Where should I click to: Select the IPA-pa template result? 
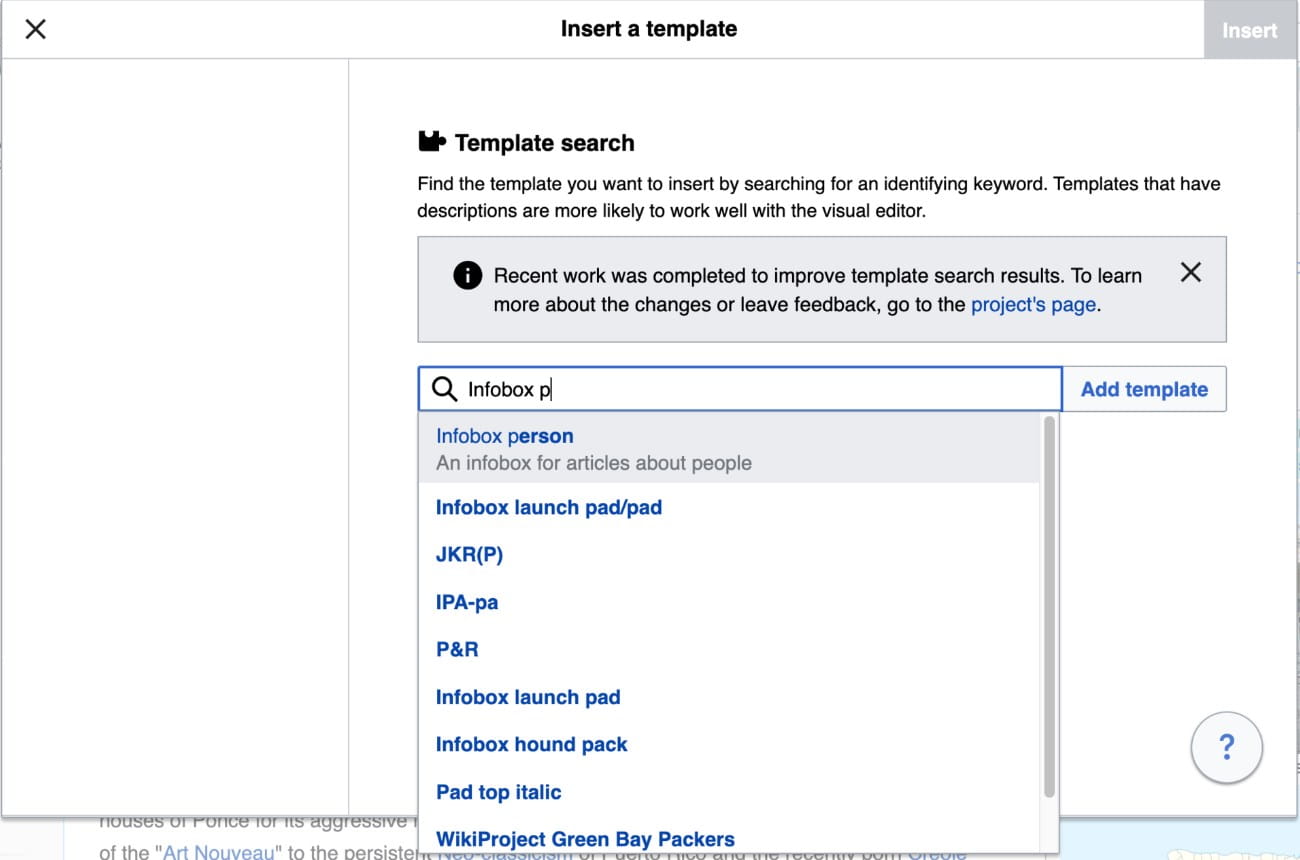(x=466, y=602)
